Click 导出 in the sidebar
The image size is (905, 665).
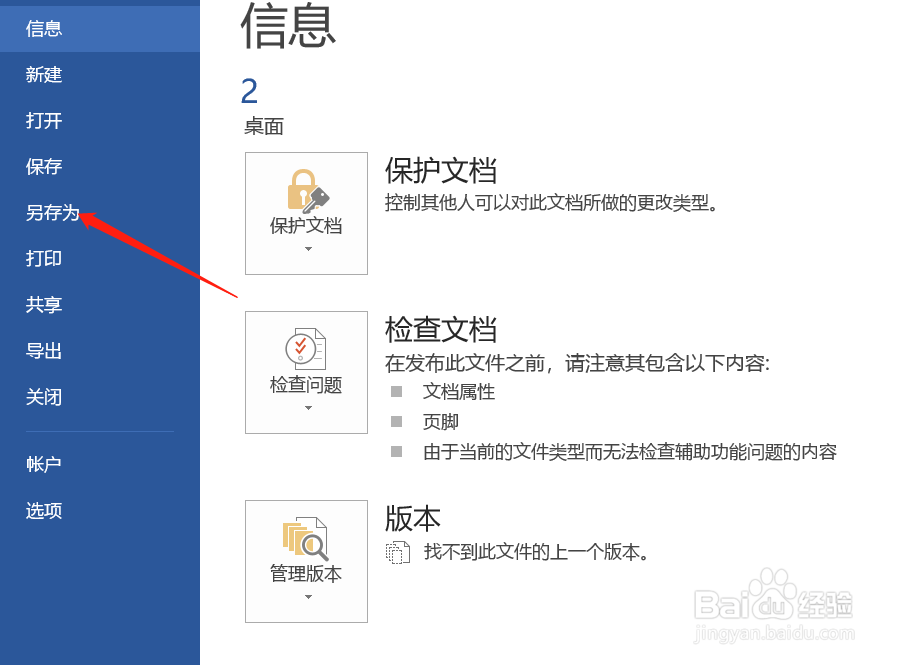pyautogui.click(x=43, y=351)
